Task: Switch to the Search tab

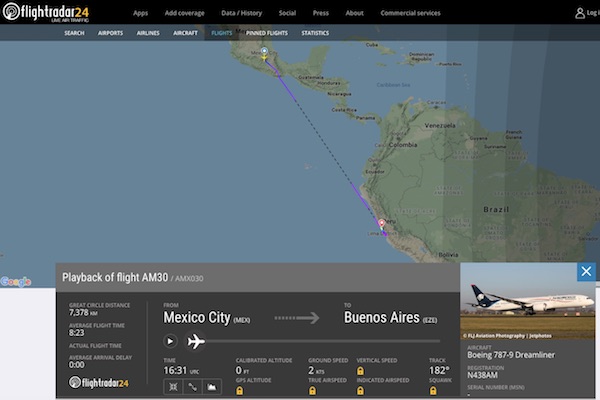Action: [74, 33]
